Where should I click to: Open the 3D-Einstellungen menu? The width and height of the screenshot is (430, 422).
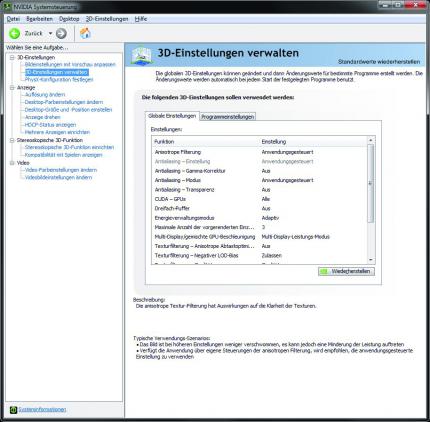pyautogui.click(x=107, y=19)
